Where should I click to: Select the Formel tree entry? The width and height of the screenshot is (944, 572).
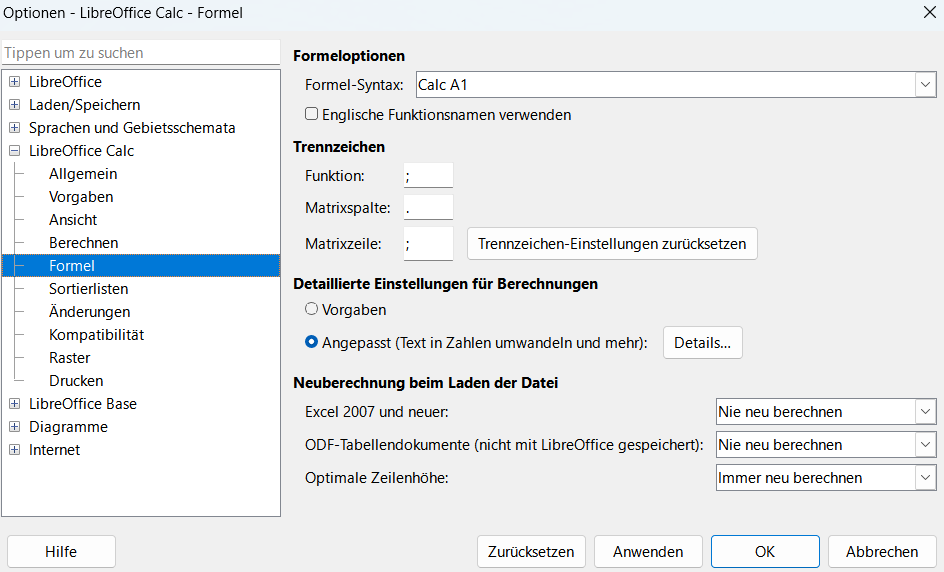coord(141,266)
